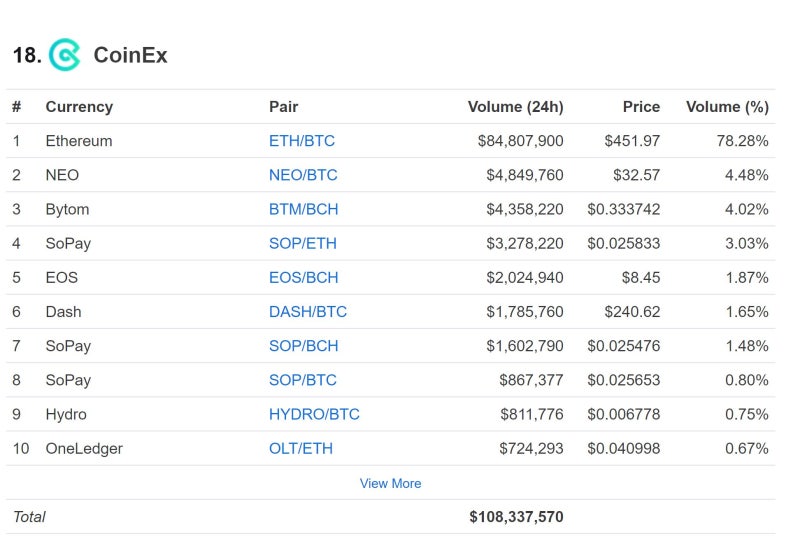The width and height of the screenshot is (800, 539).
Task: Select the SoPay name in the SOP/BTC row
Action: point(68,381)
